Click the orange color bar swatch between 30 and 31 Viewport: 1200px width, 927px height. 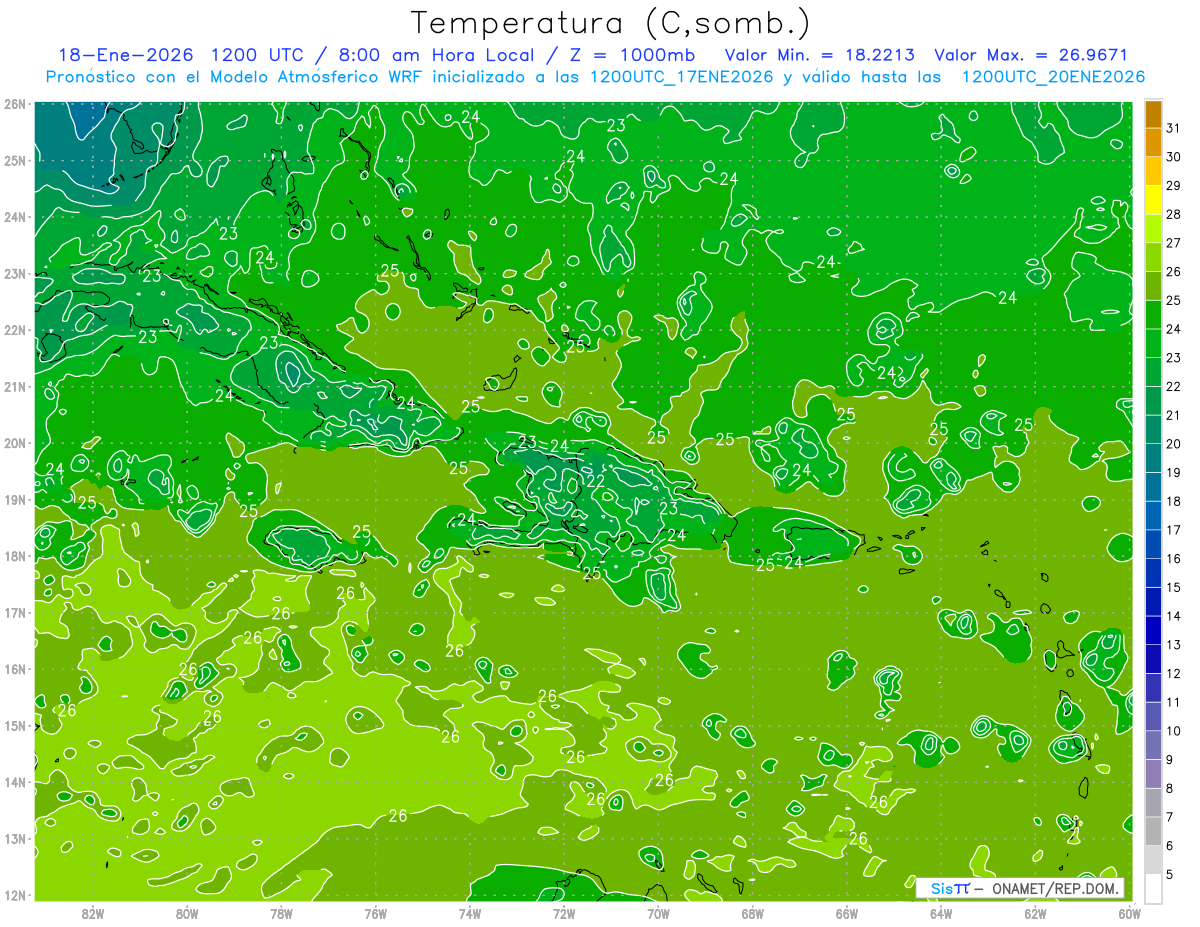coord(1153,142)
